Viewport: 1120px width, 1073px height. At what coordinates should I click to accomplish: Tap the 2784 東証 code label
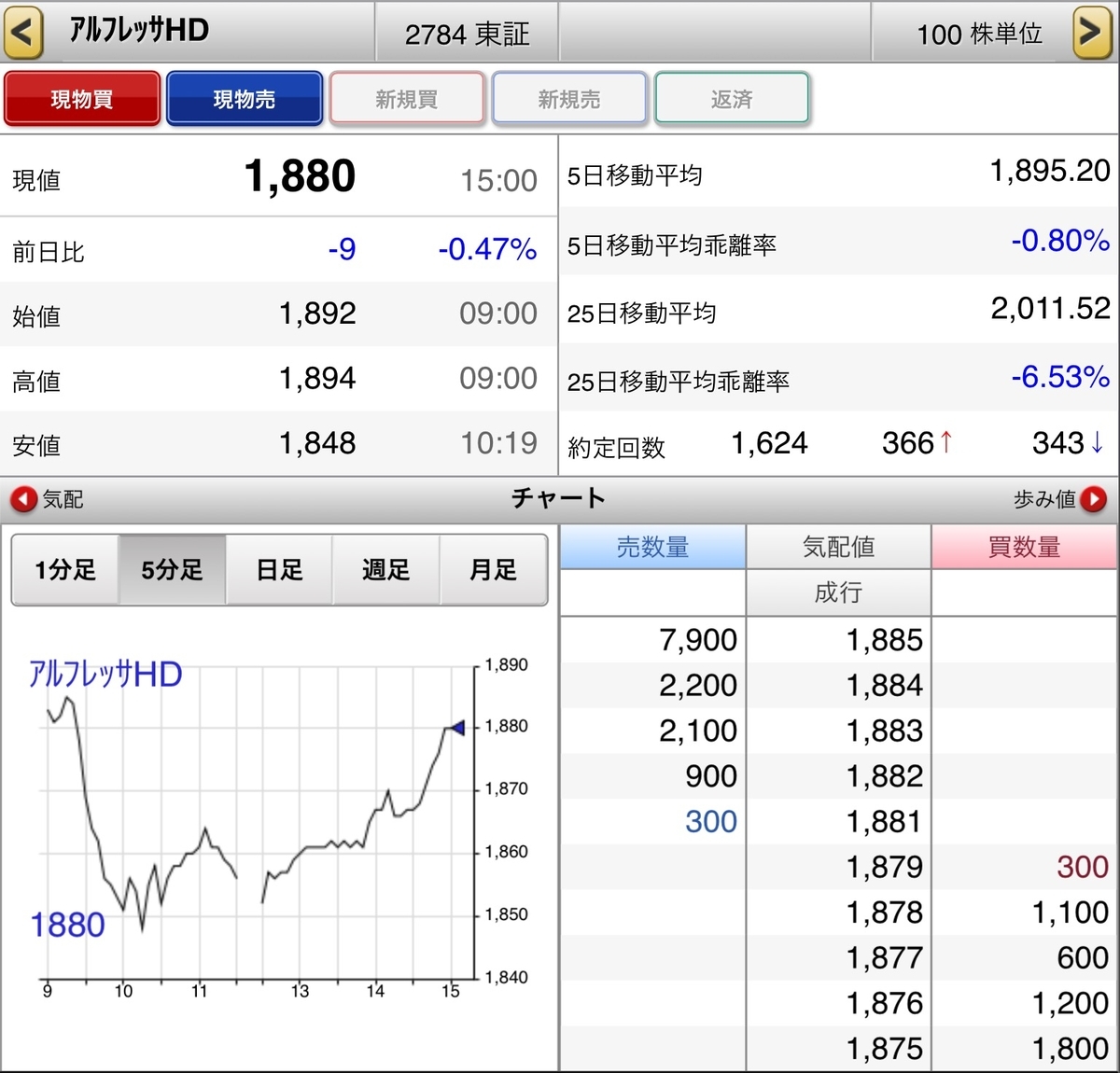pos(467,35)
